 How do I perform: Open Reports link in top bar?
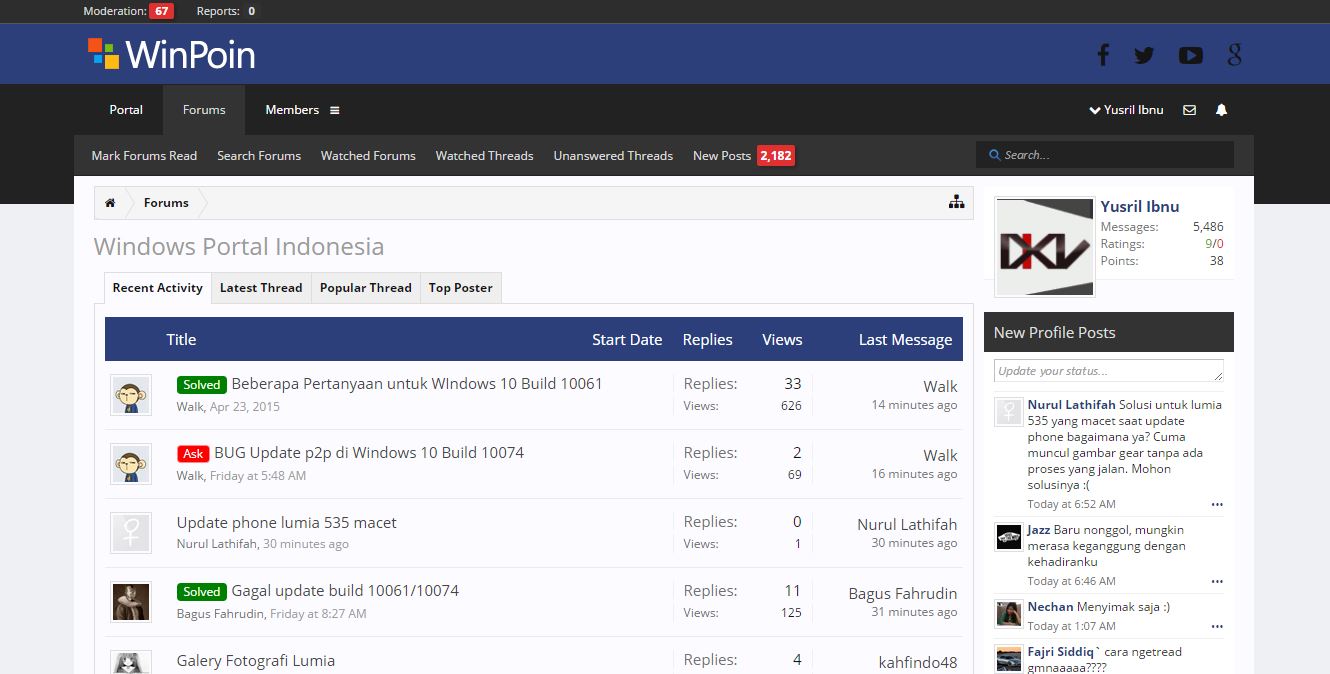[x=226, y=11]
